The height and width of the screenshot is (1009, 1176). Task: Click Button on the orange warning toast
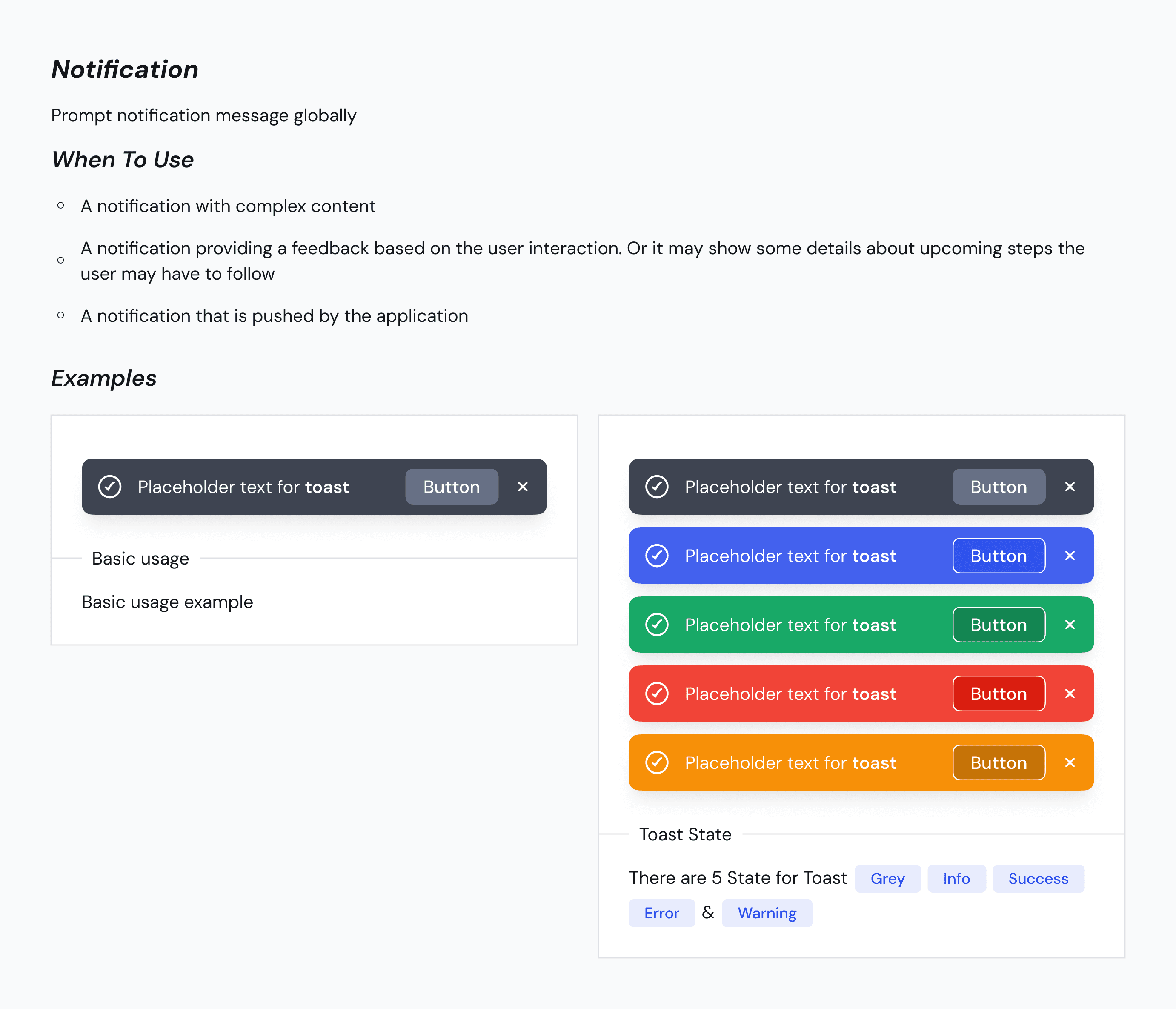(x=999, y=762)
